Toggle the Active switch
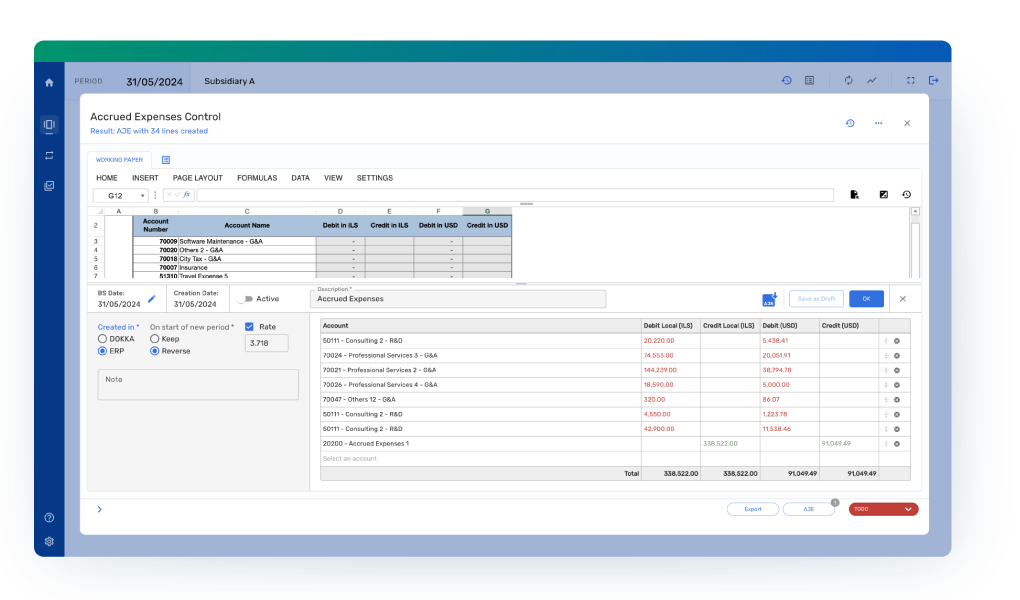Viewport: 1020px width, 600px height. point(244,299)
